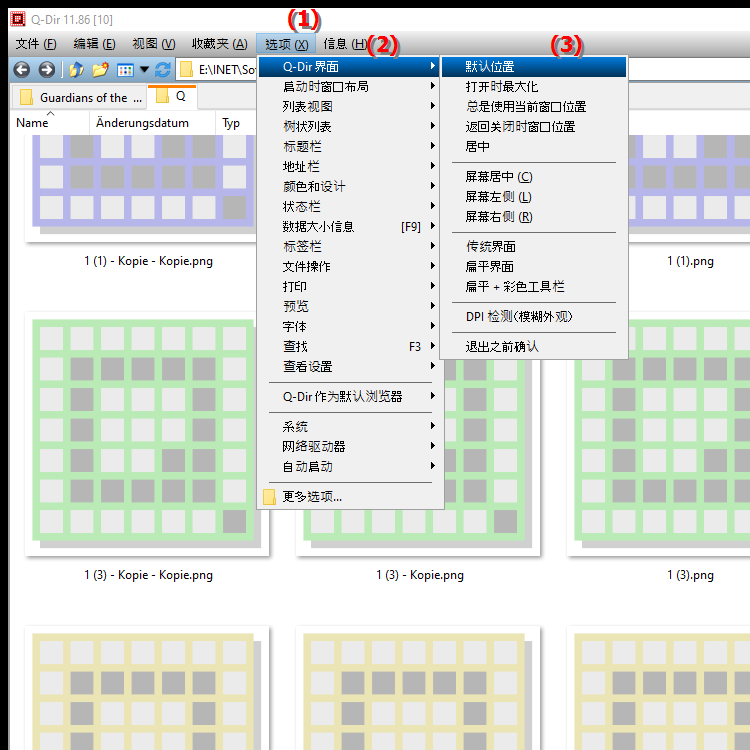This screenshot has height=750, width=750.
Task: Choose 屏幕右侧 (R)
Action: tap(534, 217)
